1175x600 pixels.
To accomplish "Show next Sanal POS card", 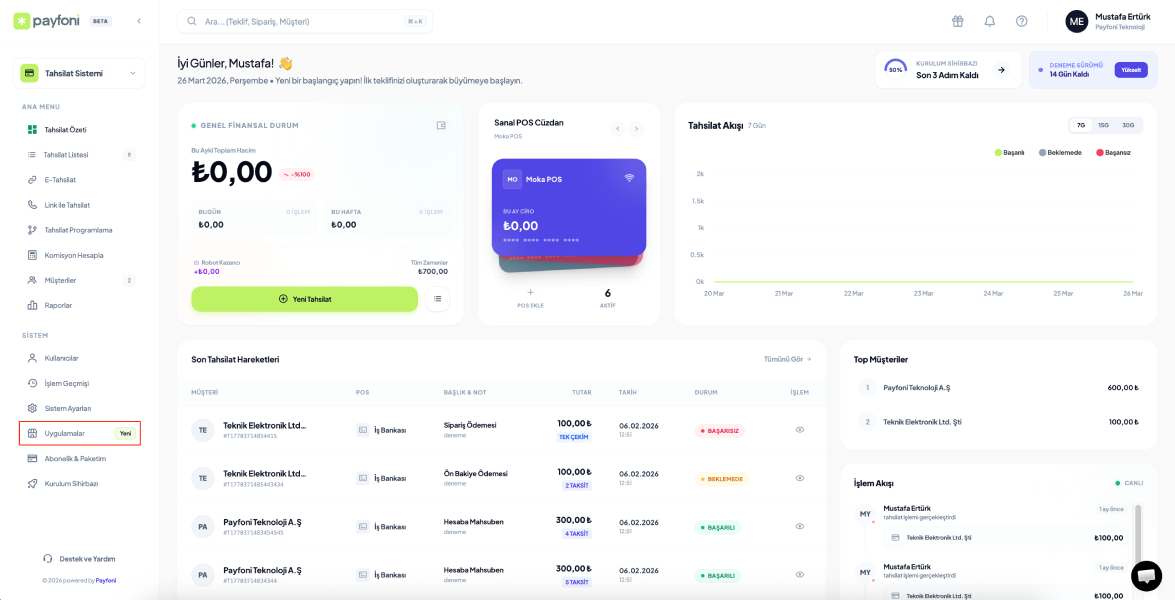I will (x=636, y=129).
